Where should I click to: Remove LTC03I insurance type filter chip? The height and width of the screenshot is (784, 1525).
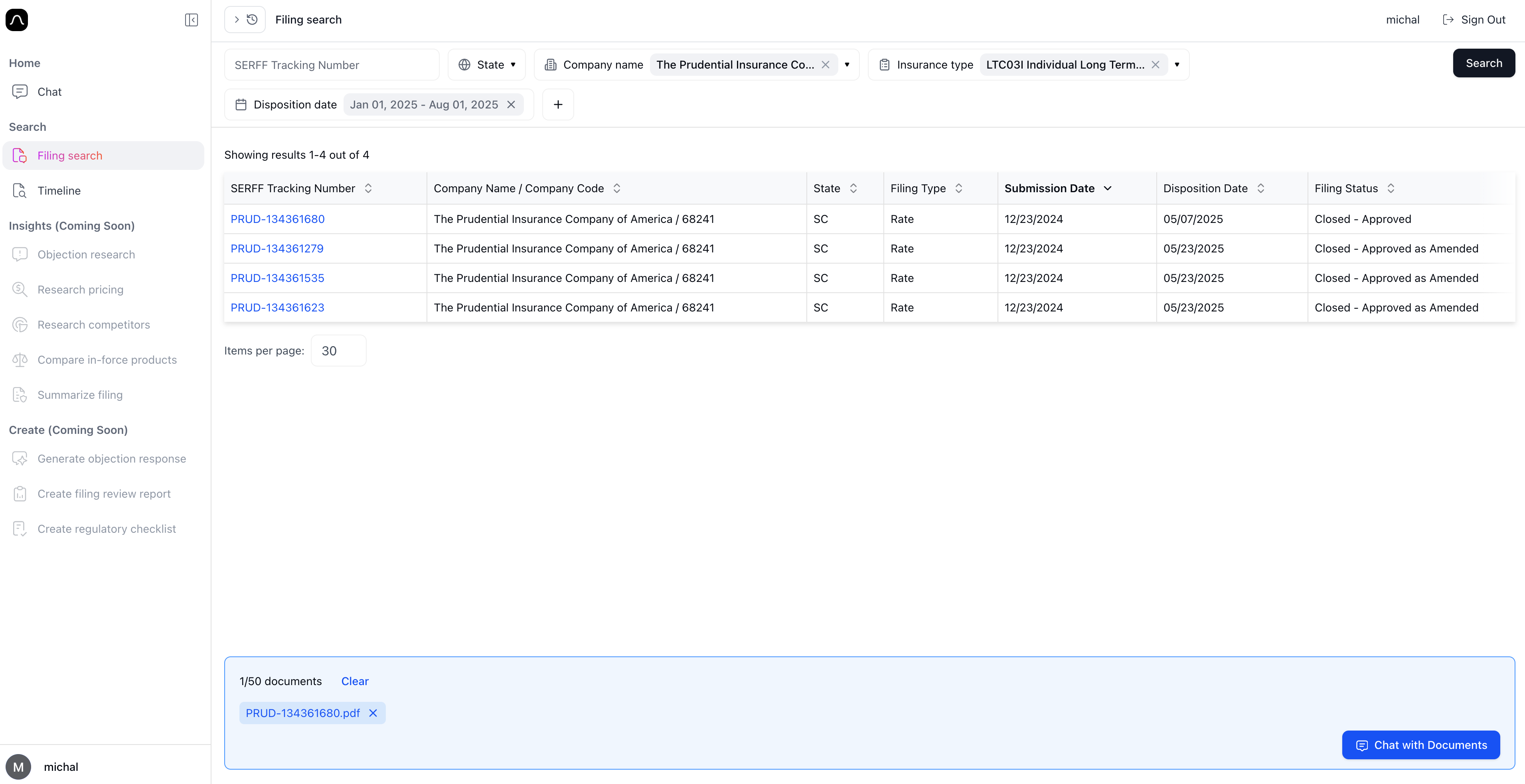tap(1155, 65)
